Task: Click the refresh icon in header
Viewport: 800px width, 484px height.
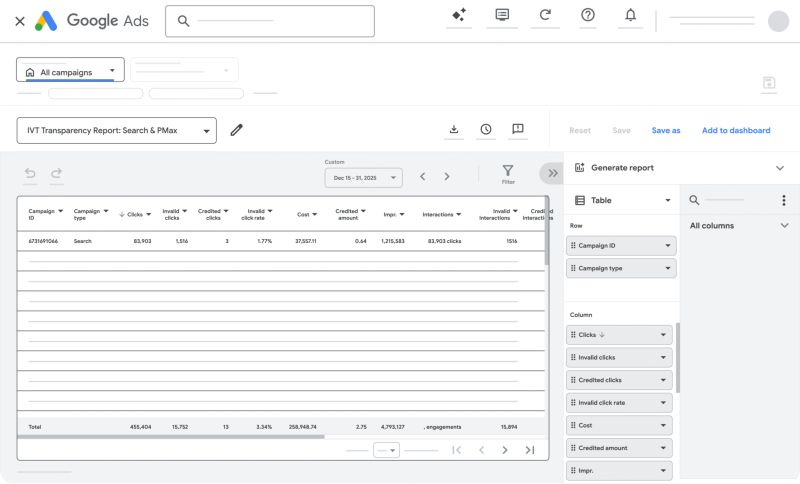Action: [x=545, y=15]
